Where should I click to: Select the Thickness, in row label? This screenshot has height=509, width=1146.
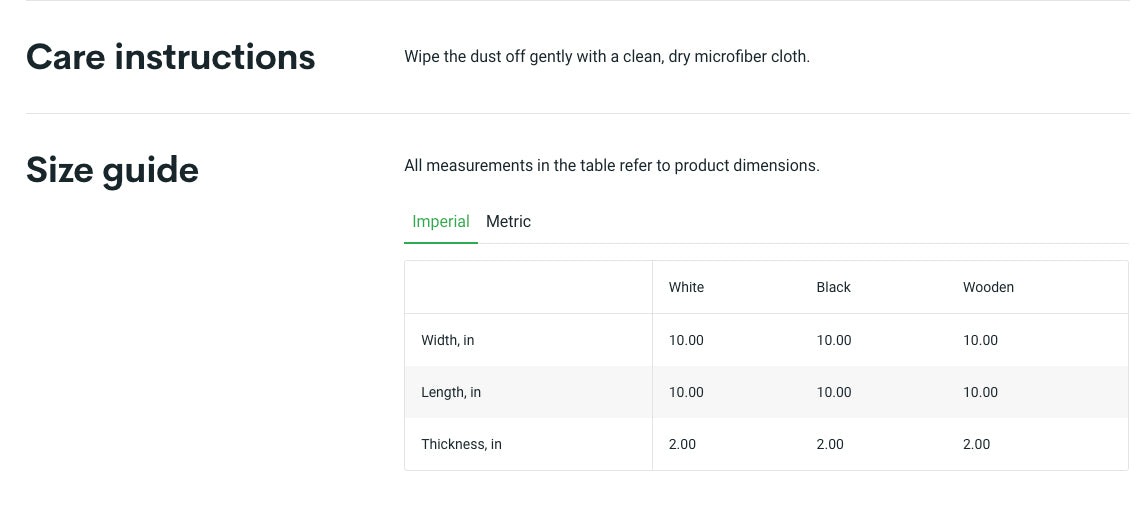[x=461, y=444]
